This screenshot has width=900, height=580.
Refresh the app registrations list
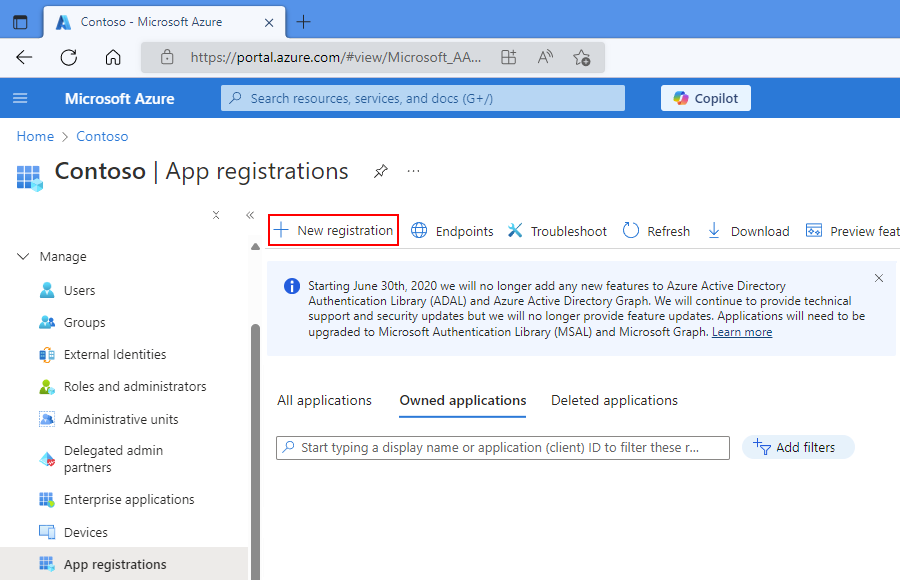(x=656, y=230)
